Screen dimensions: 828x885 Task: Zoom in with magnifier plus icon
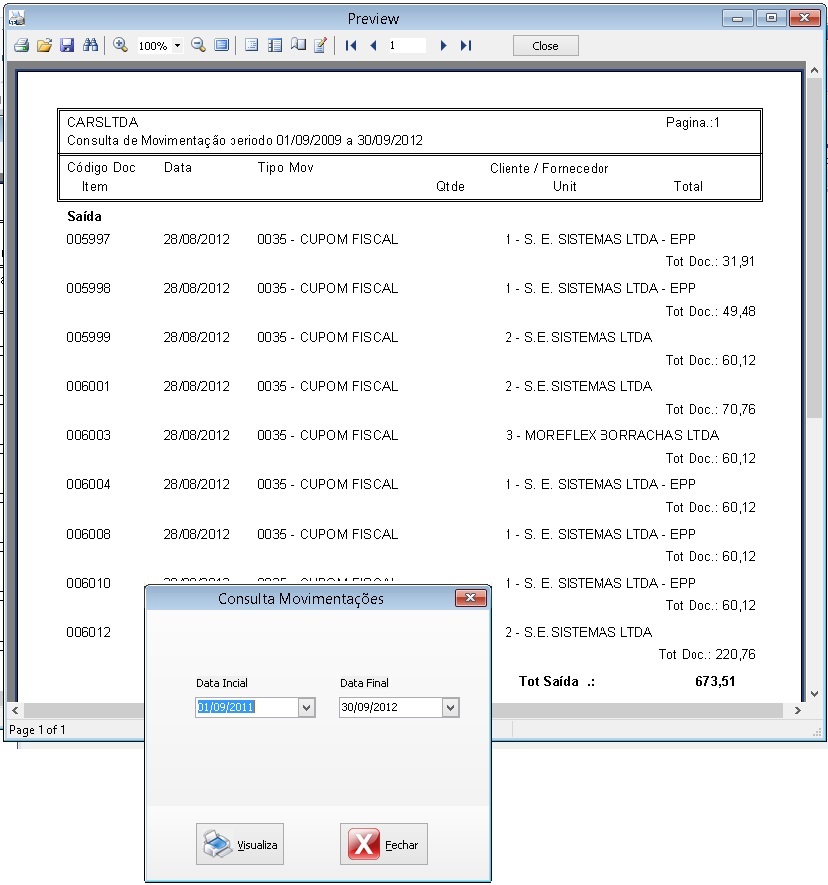pyautogui.click(x=120, y=46)
